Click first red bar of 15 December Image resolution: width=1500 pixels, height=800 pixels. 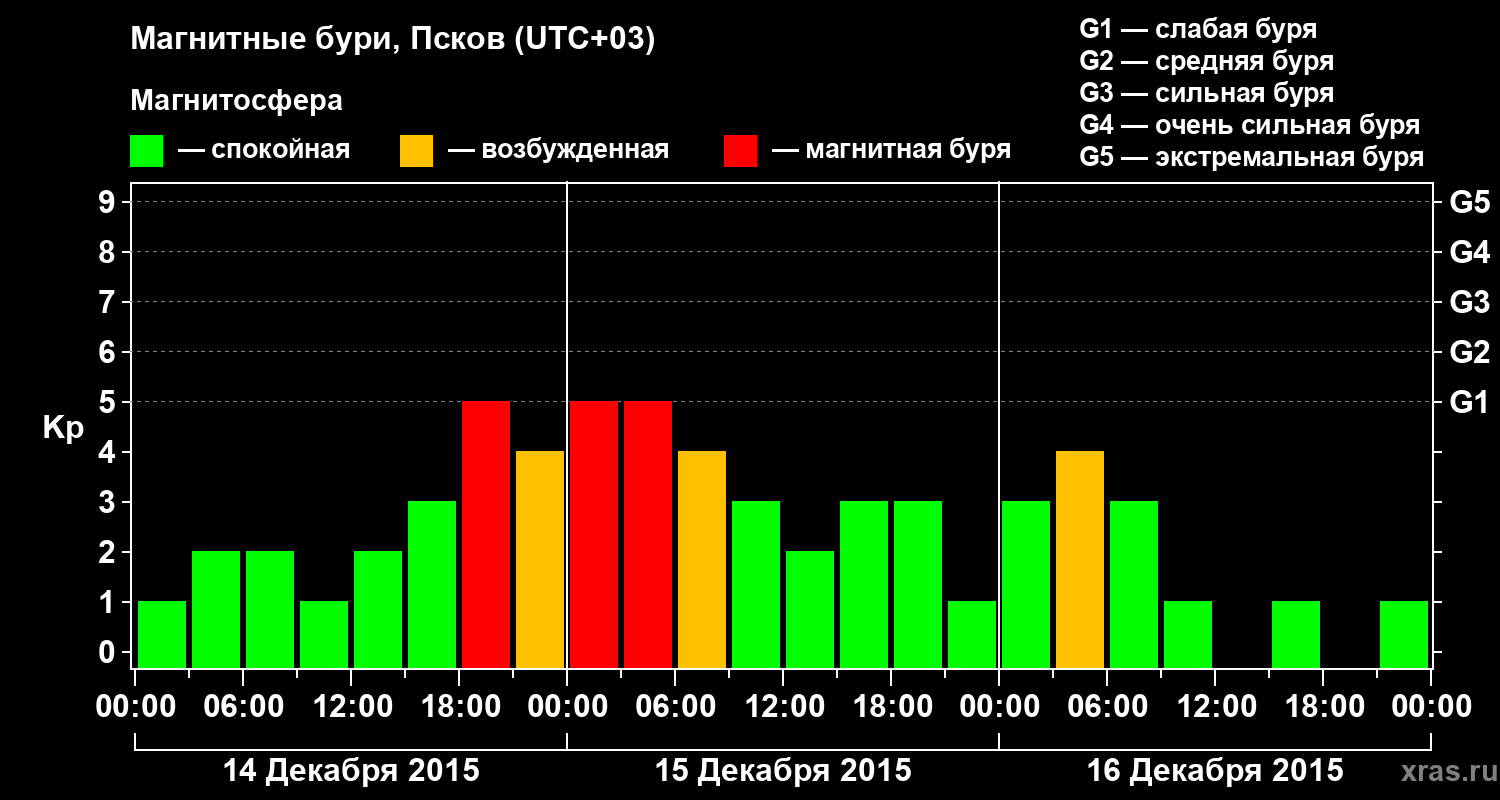click(594, 534)
